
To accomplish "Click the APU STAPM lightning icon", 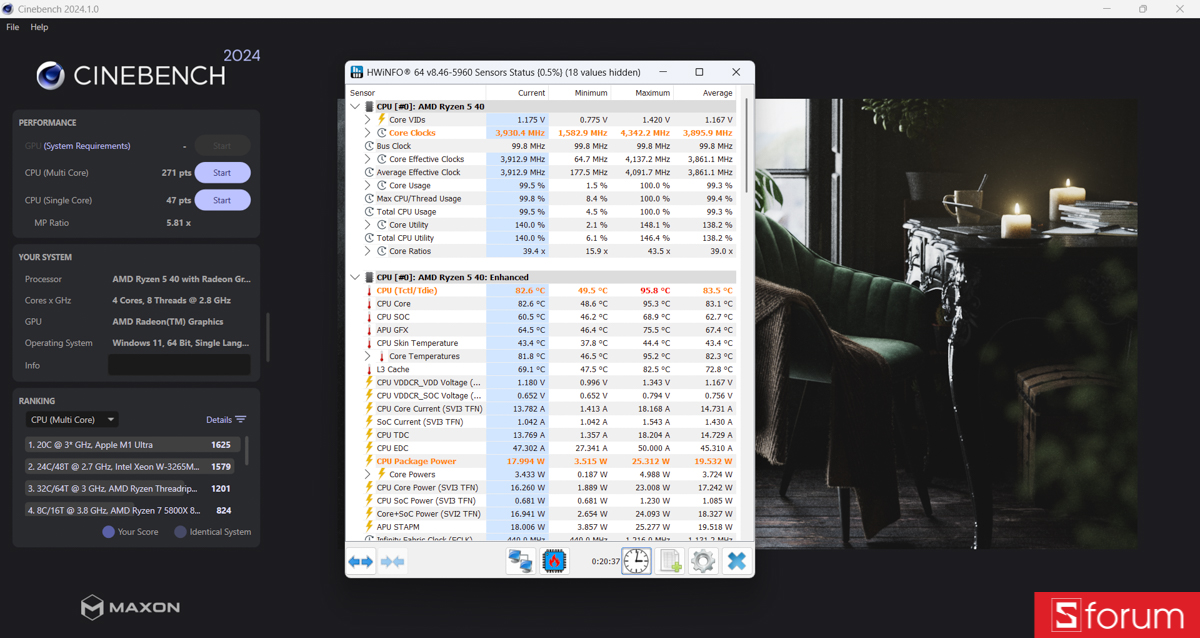I will (x=369, y=527).
